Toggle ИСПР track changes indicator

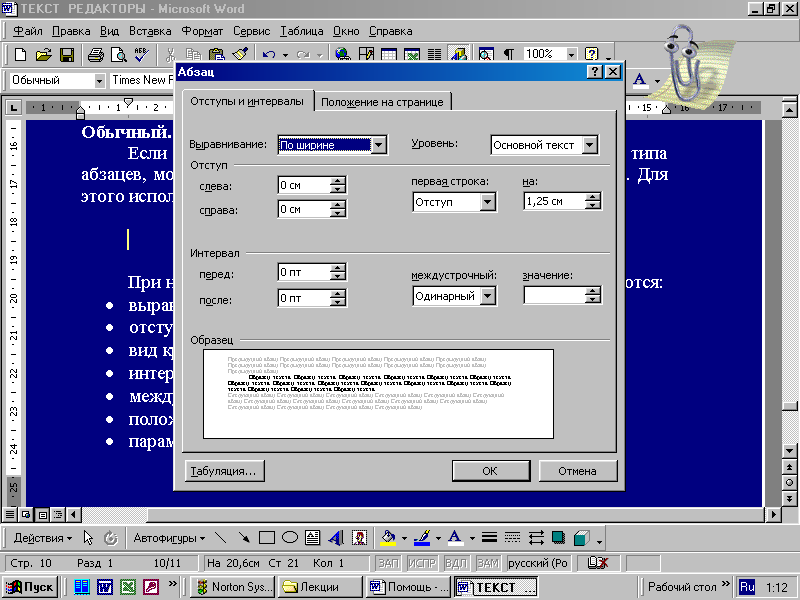[423, 563]
